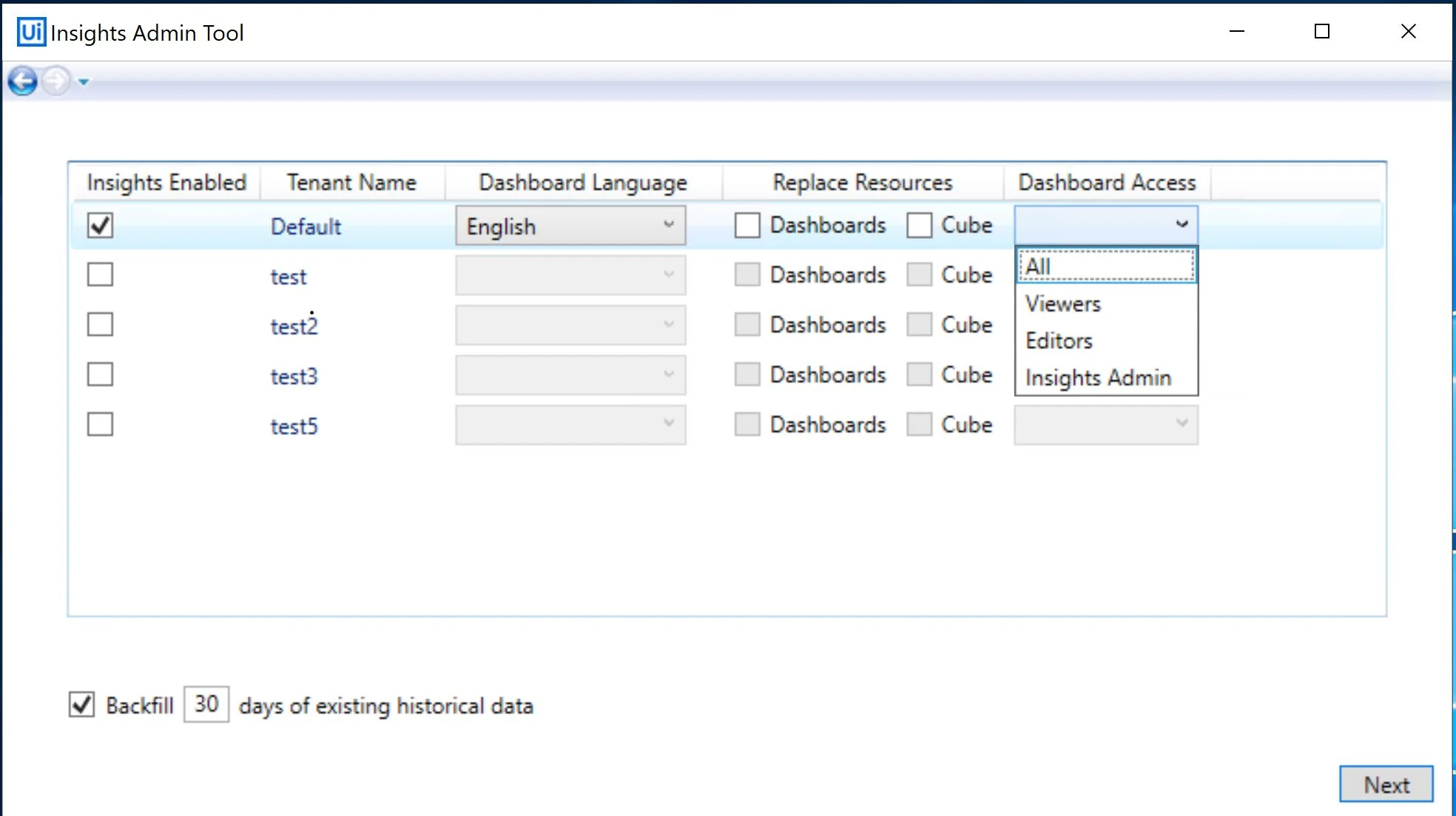Toggle the Backfill historical data checkbox

(x=81, y=704)
